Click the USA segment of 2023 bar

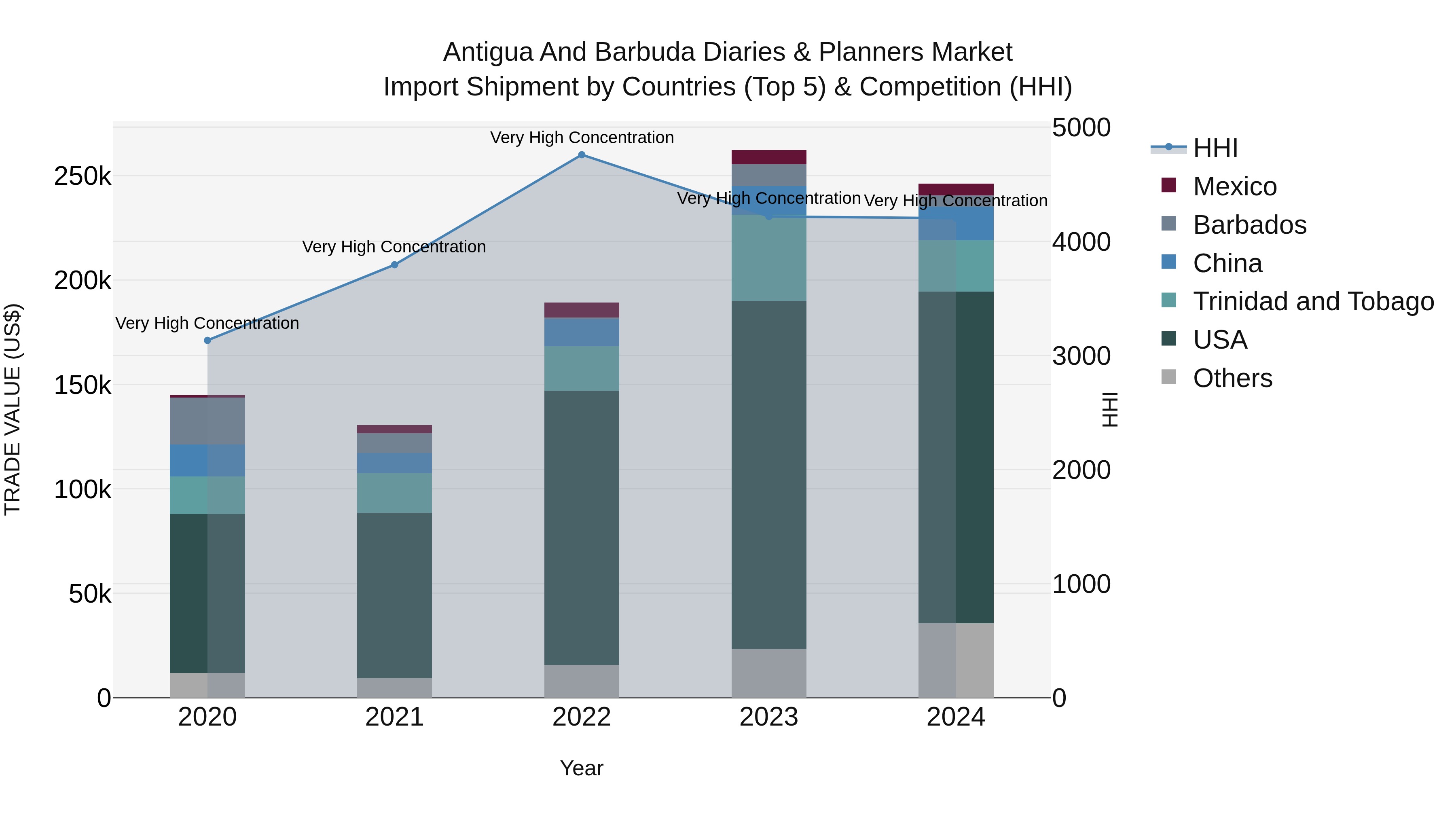click(x=769, y=475)
